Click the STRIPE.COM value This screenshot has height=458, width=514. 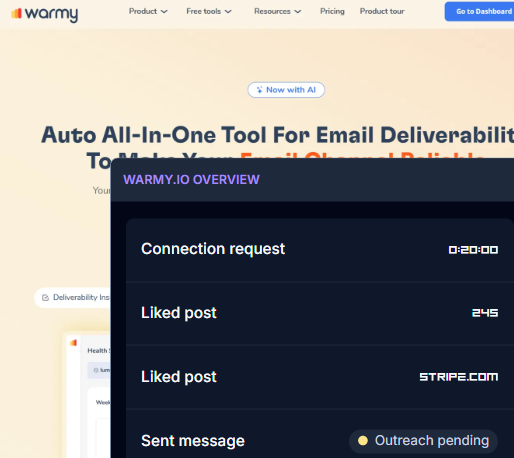tap(458, 377)
